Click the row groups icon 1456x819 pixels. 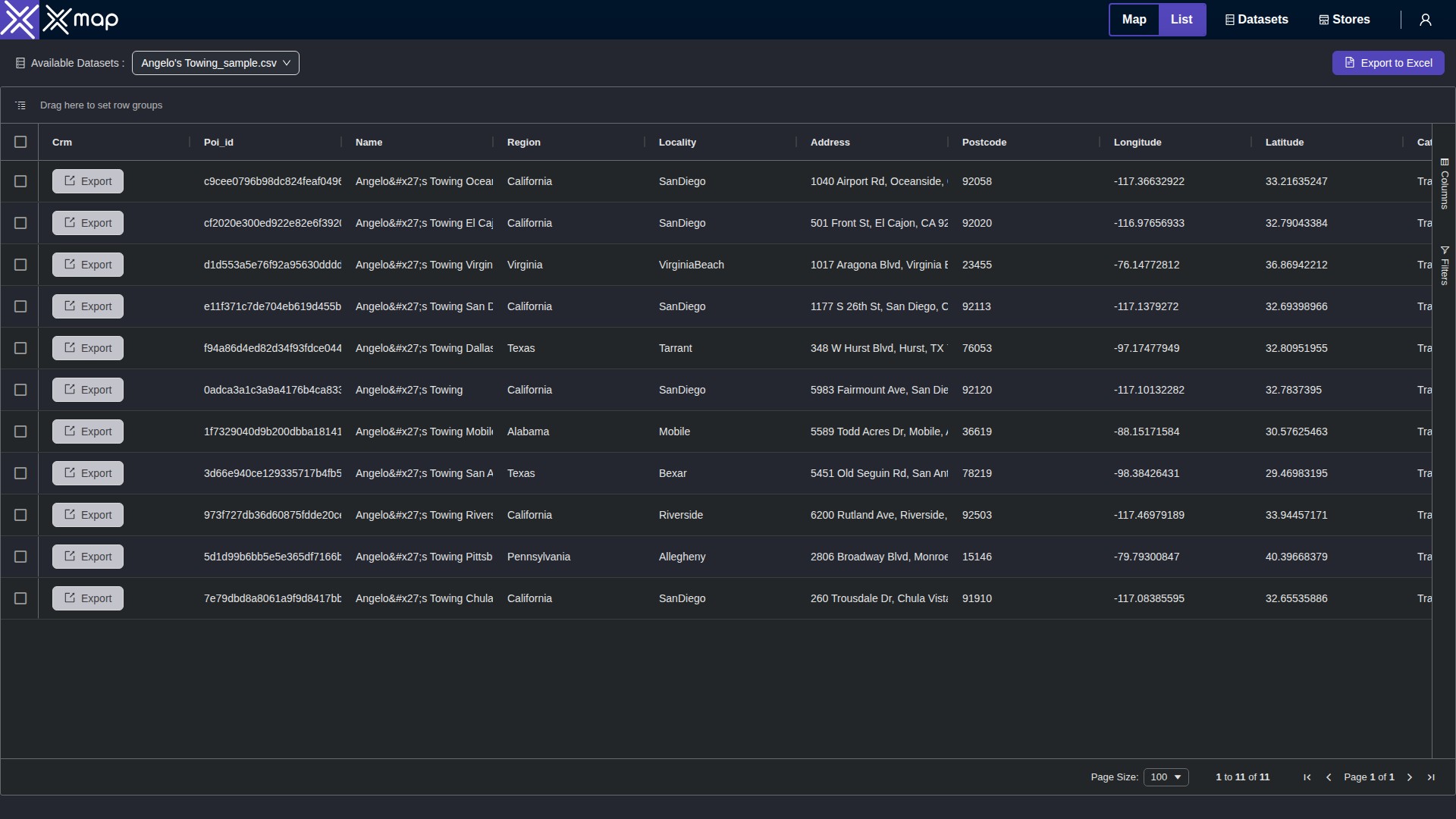(20, 105)
